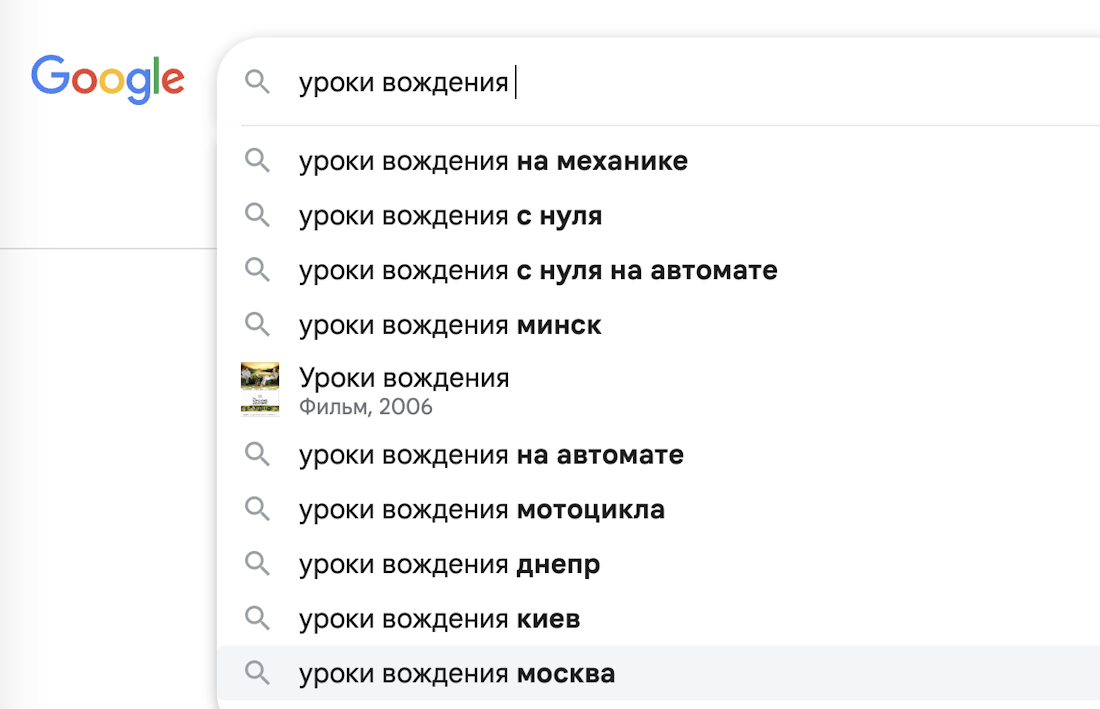
Task: Click the search icon beside 'уроки вождения на механике'
Action: 258,160
